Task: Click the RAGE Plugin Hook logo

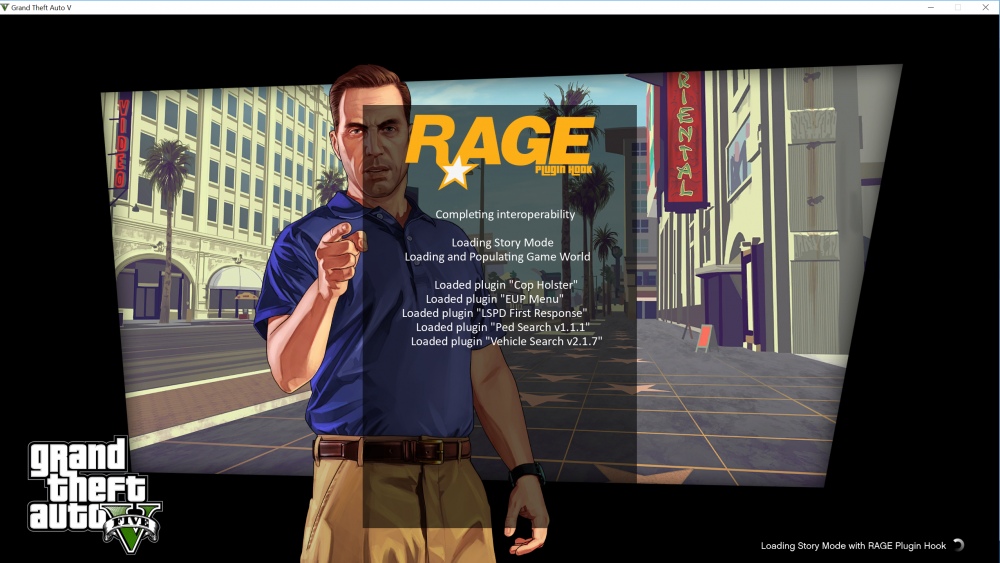Action: [500, 153]
